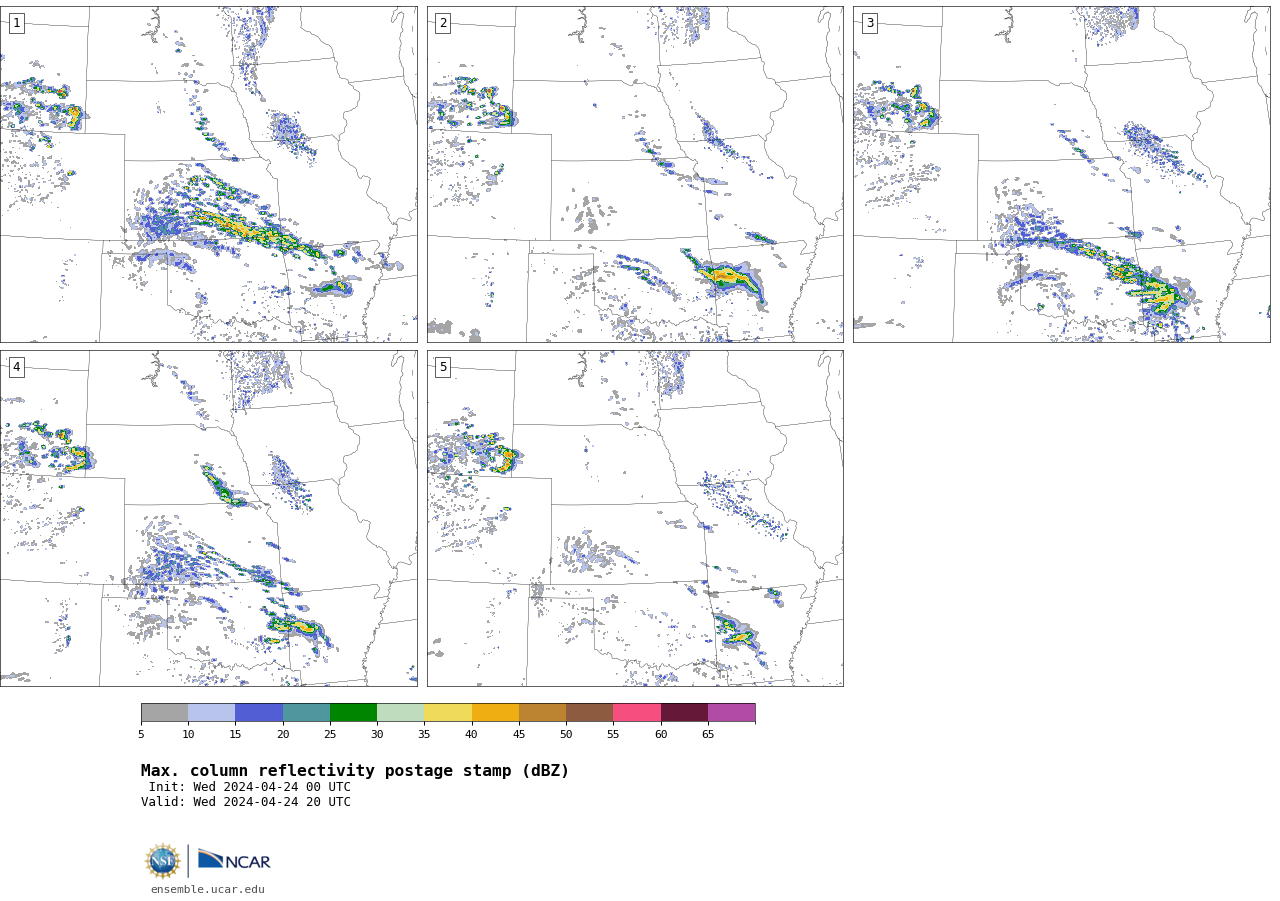Viewport: 1280px width, 901px height.
Task: Click the colorbar tick label 45
Action: pyautogui.click(x=519, y=735)
